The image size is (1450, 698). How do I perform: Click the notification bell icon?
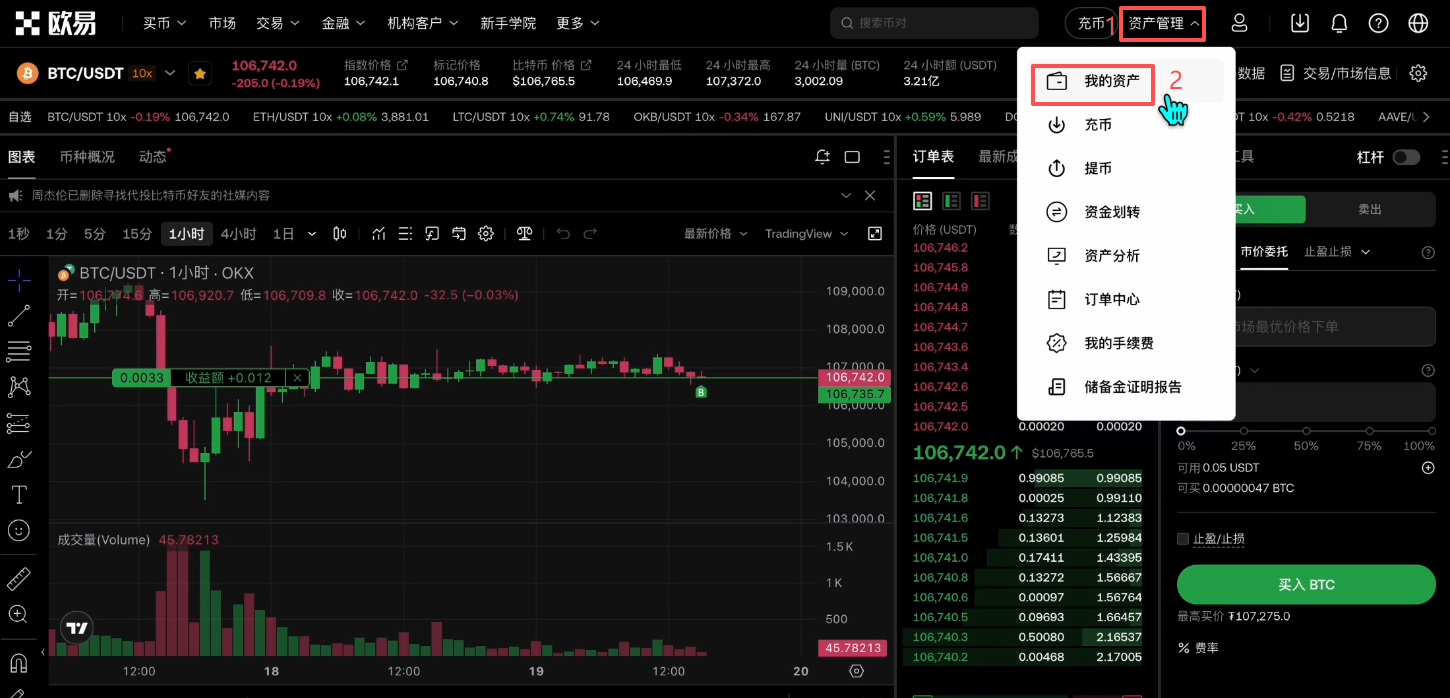coord(1339,23)
